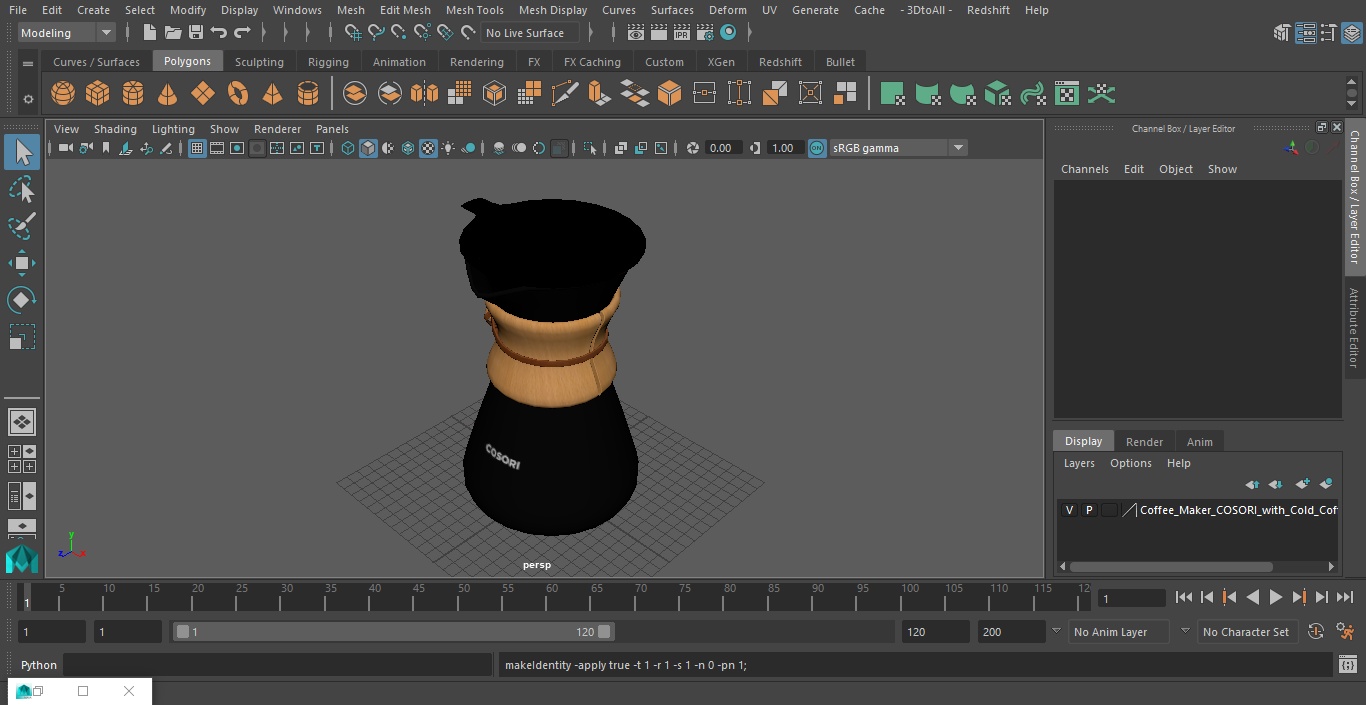Activate the Paint Selection tool
1366x705 pixels.
pos(22,225)
